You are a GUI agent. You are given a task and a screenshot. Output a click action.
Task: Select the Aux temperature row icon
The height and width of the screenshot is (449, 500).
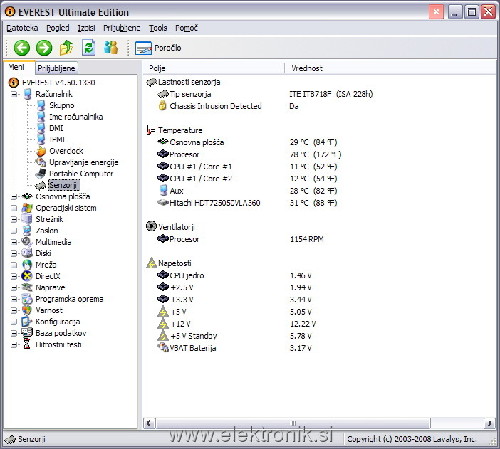(163, 191)
